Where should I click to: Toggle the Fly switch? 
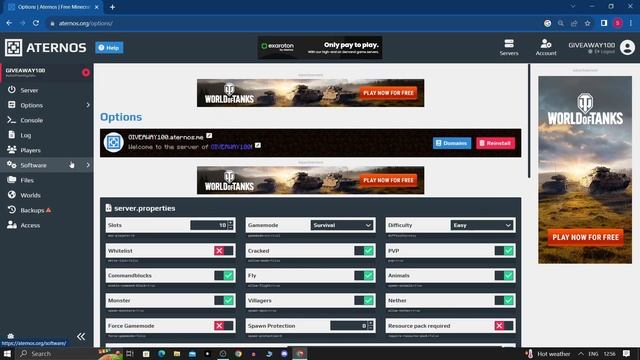click(x=364, y=276)
